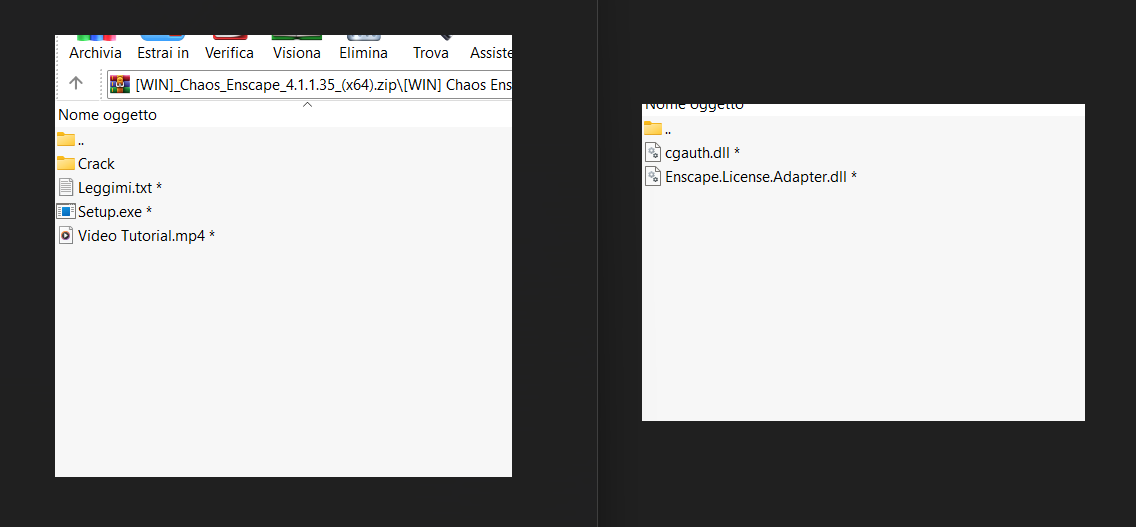Click the Enscape.License.Adapter.dll file icon
Viewport: 1136px width, 527px height.
point(653,177)
